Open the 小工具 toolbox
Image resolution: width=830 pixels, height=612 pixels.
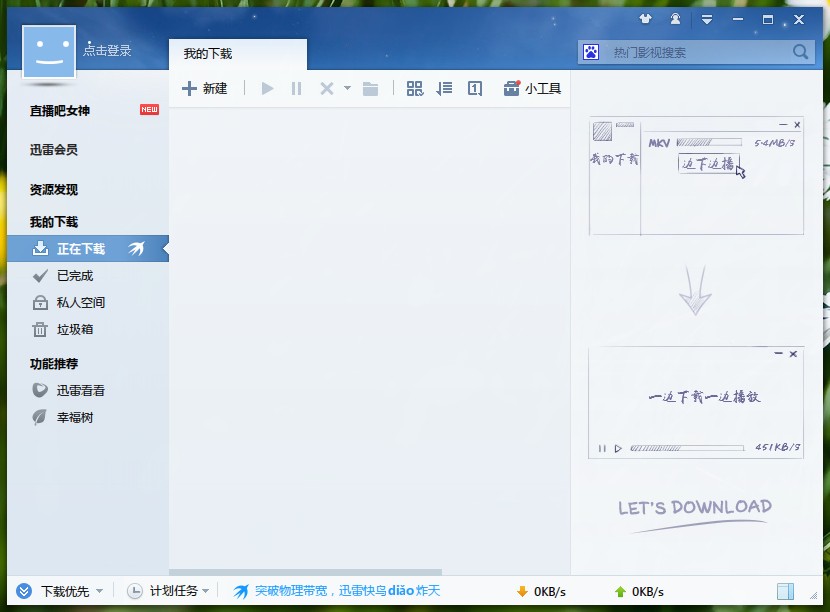pyautogui.click(x=532, y=88)
